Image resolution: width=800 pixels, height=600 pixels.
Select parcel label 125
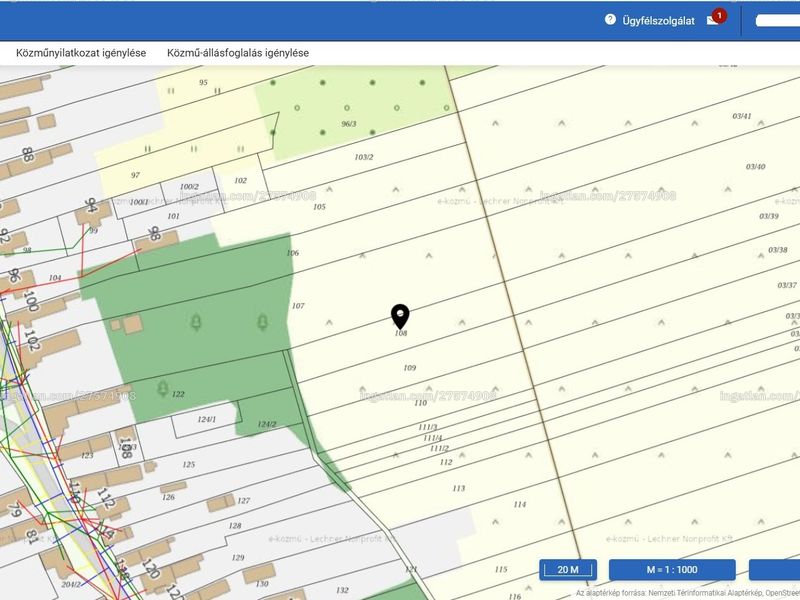click(189, 465)
